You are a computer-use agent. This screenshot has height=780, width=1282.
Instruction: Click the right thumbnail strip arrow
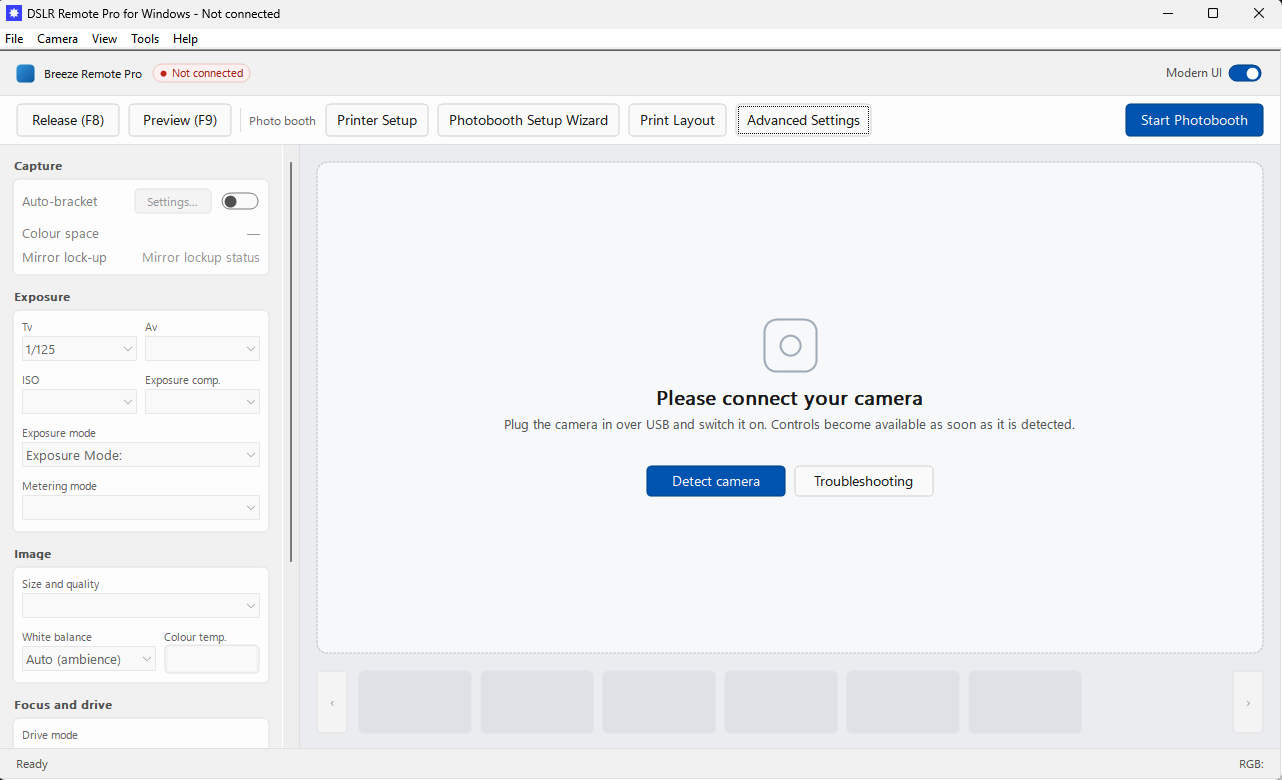(1248, 703)
